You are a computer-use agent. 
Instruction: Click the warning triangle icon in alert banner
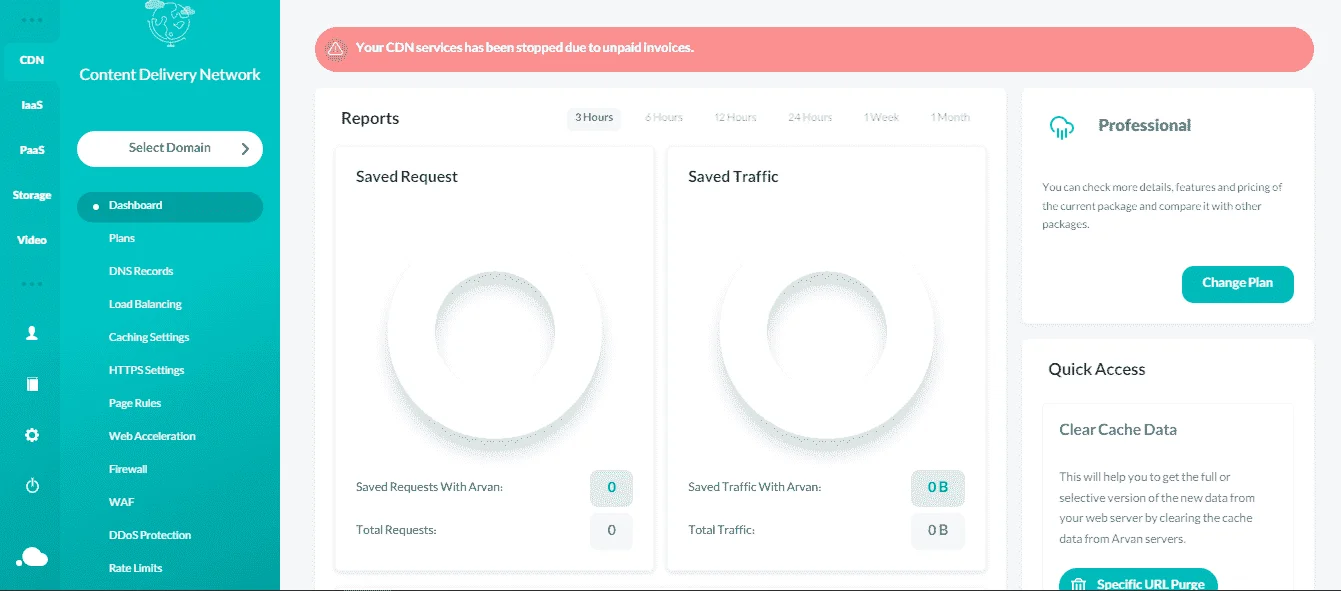tap(336, 48)
